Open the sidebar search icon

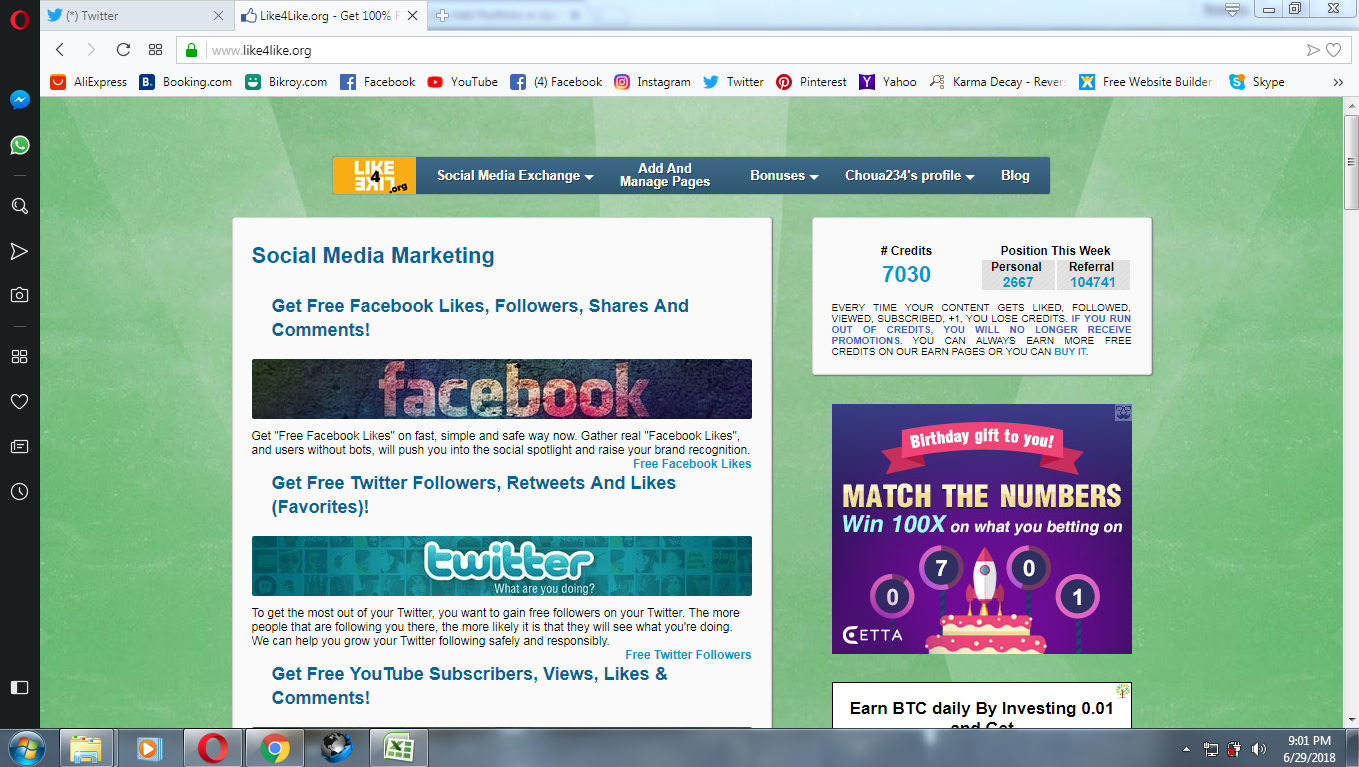point(19,206)
